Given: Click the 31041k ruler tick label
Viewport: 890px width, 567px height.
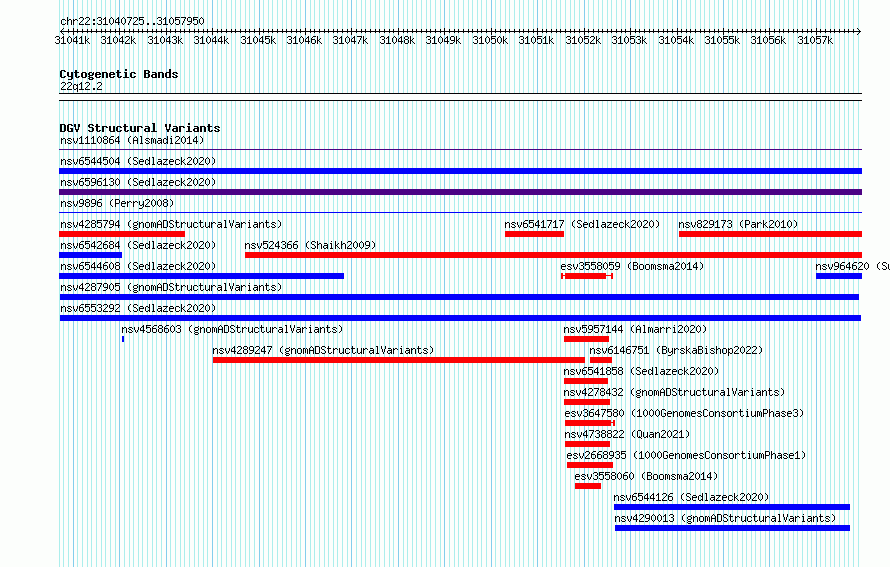Looking at the screenshot, I should click(x=72, y=40).
